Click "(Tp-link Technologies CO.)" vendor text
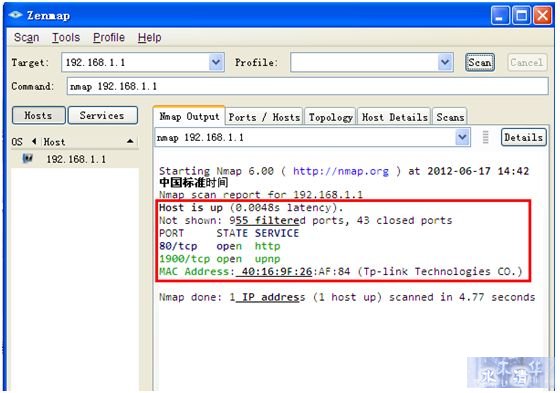560x393 pixels. click(x=440, y=272)
